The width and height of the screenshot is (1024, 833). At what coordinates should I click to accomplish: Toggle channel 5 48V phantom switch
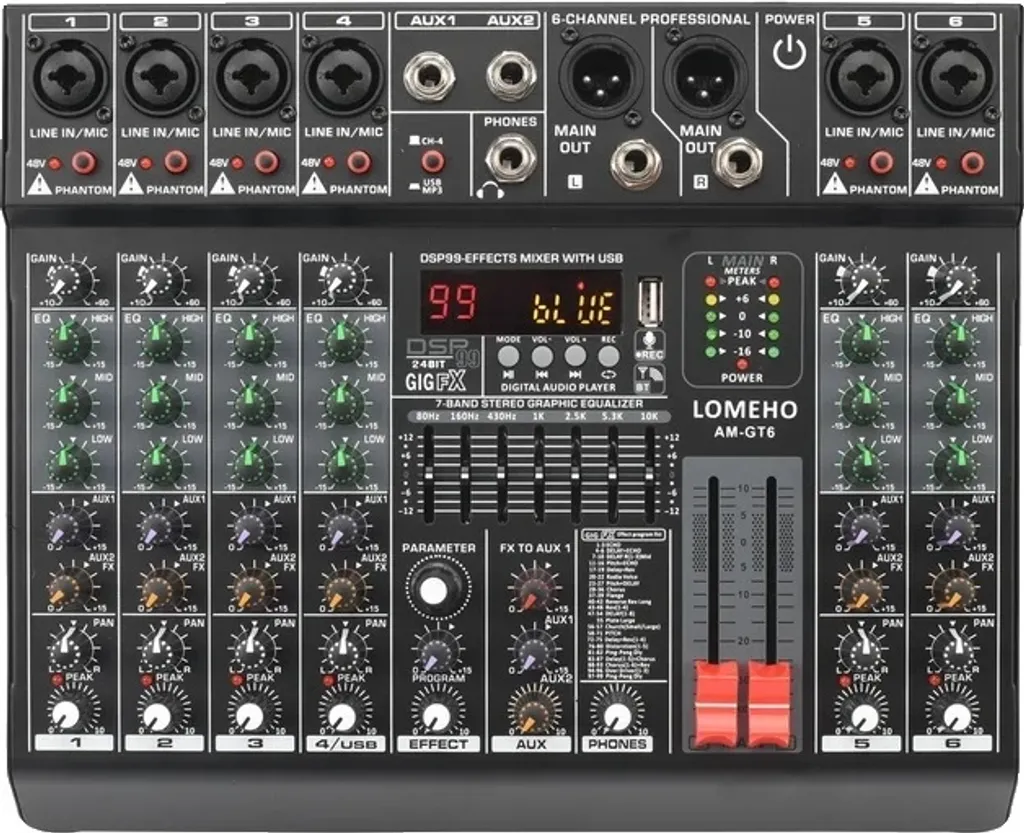880,162
